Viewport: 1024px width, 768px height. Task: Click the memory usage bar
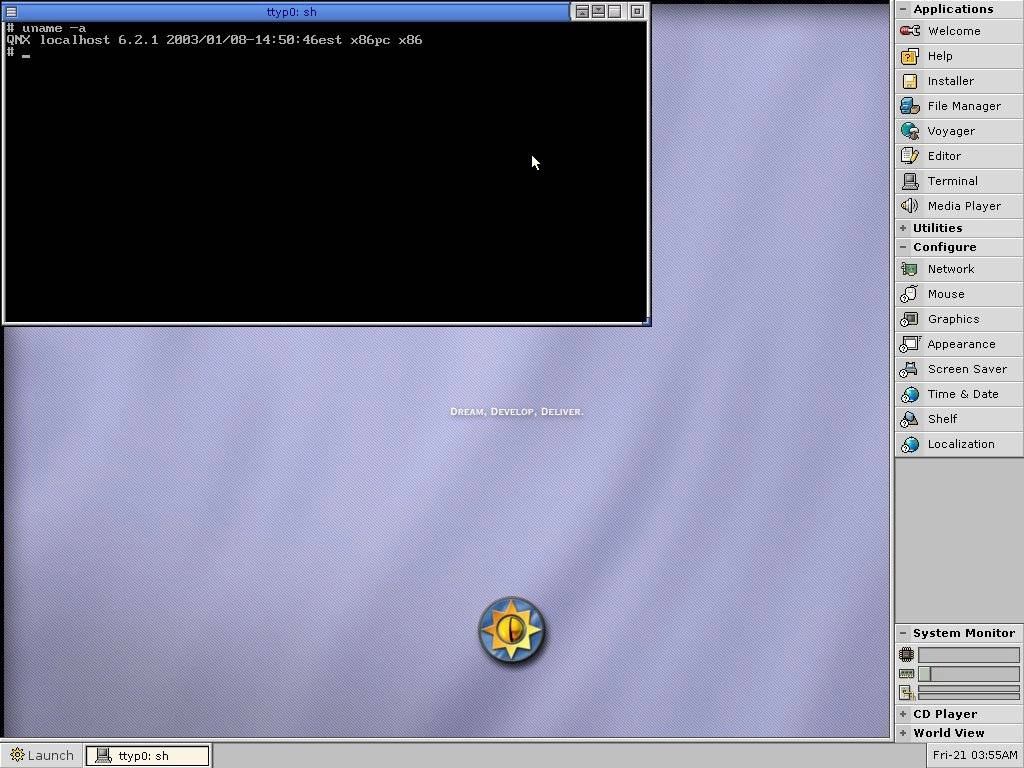(x=968, y=674)
